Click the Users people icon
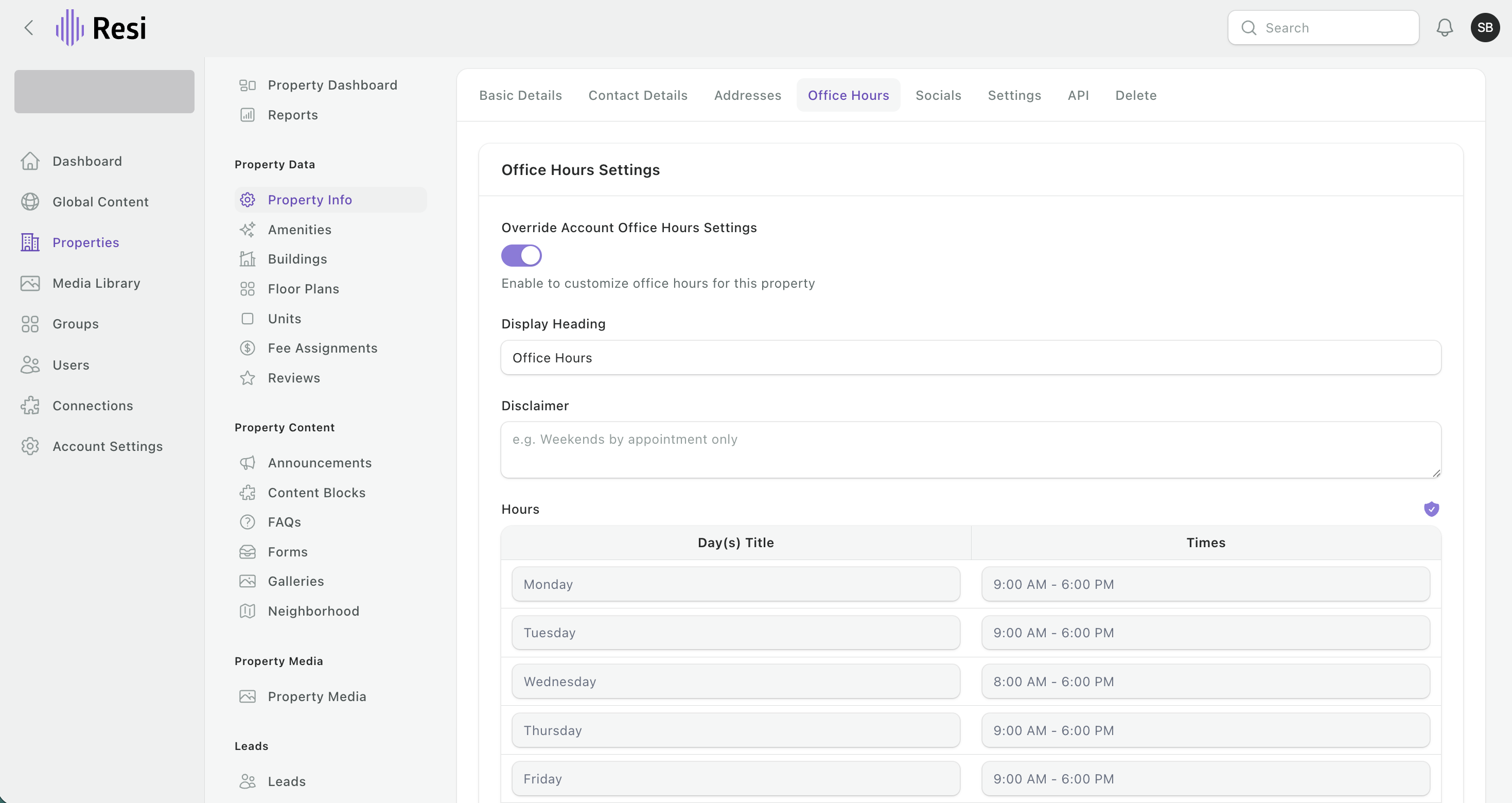 click(30, 364)
